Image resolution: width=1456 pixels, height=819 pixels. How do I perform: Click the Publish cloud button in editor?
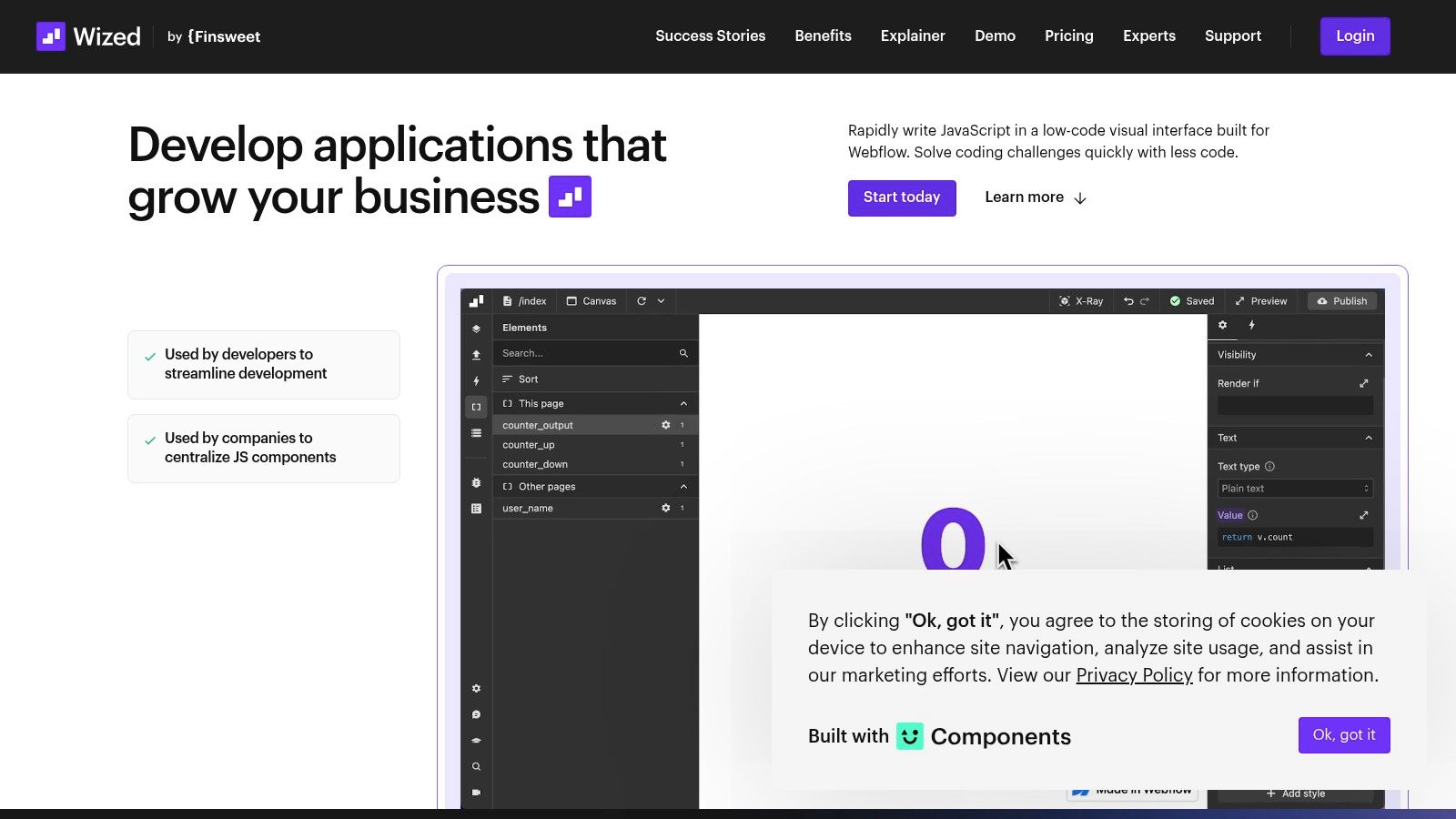click(x=1342, y=301)
